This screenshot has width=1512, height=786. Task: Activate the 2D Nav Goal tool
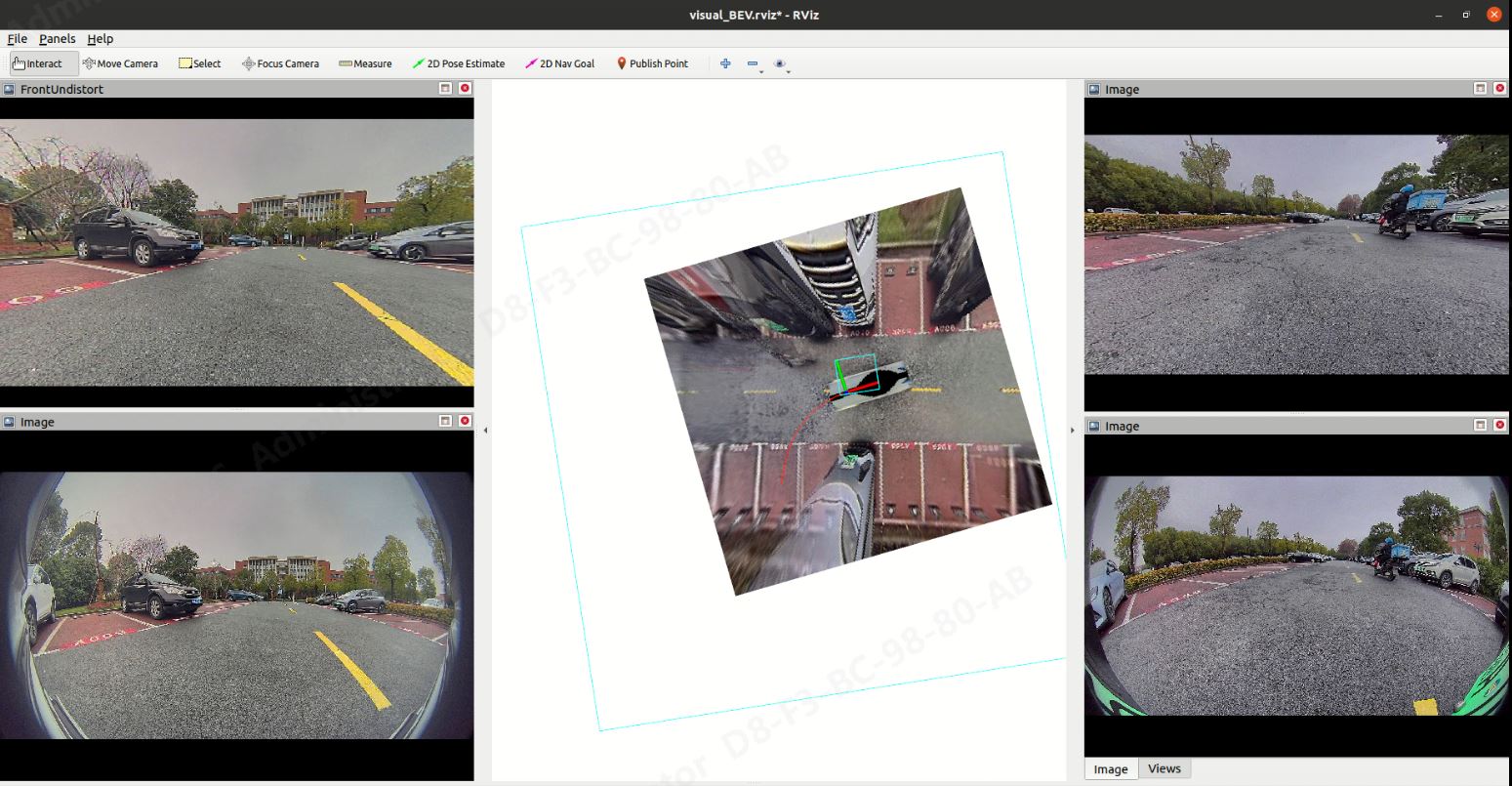(559, 63)
